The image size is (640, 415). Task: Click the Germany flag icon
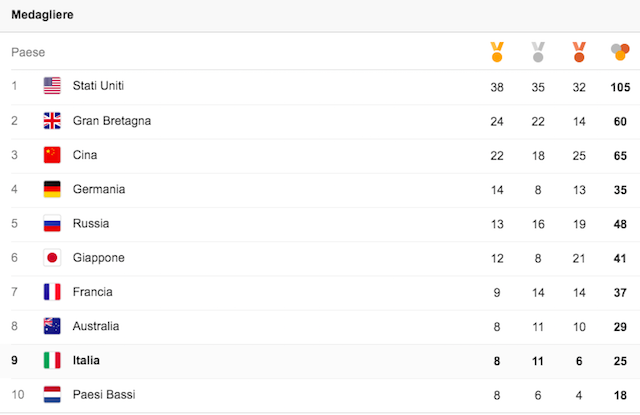point(52,189)
